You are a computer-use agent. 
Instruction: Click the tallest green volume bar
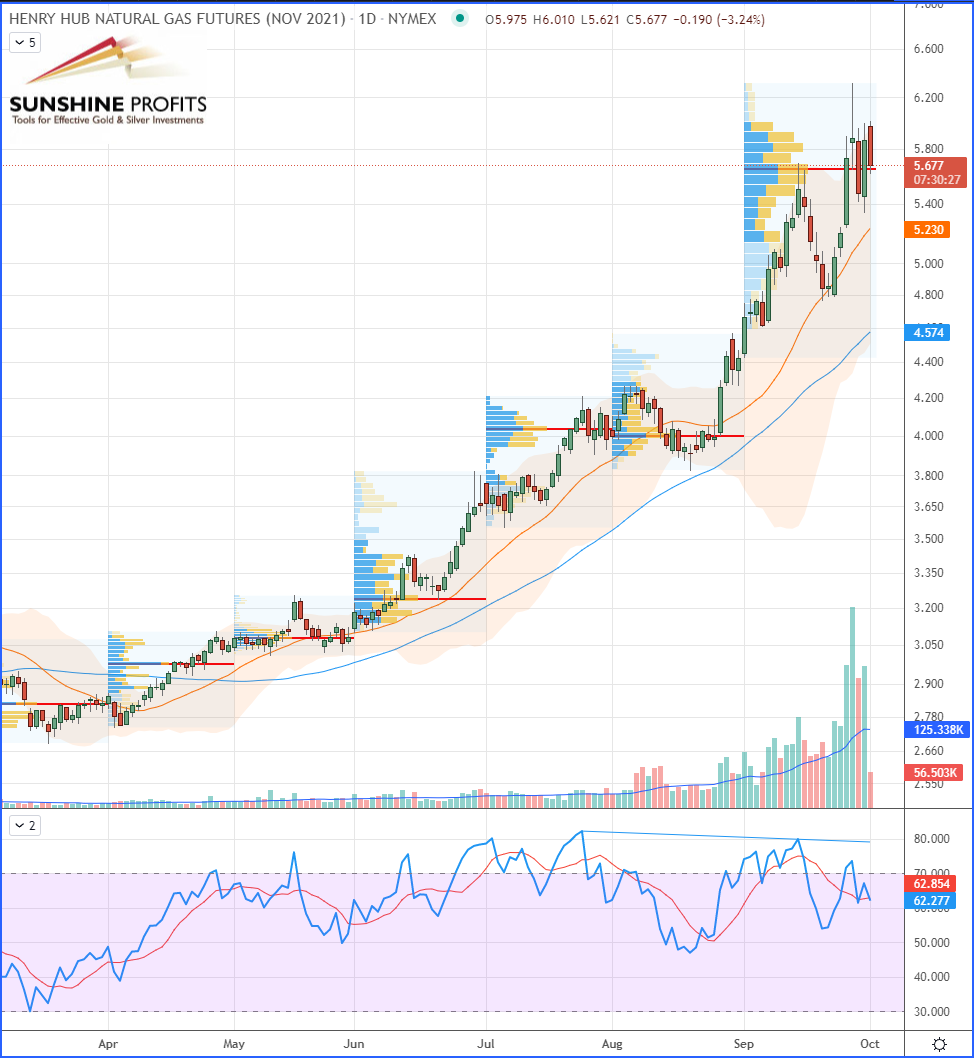[x=853, y=707]
